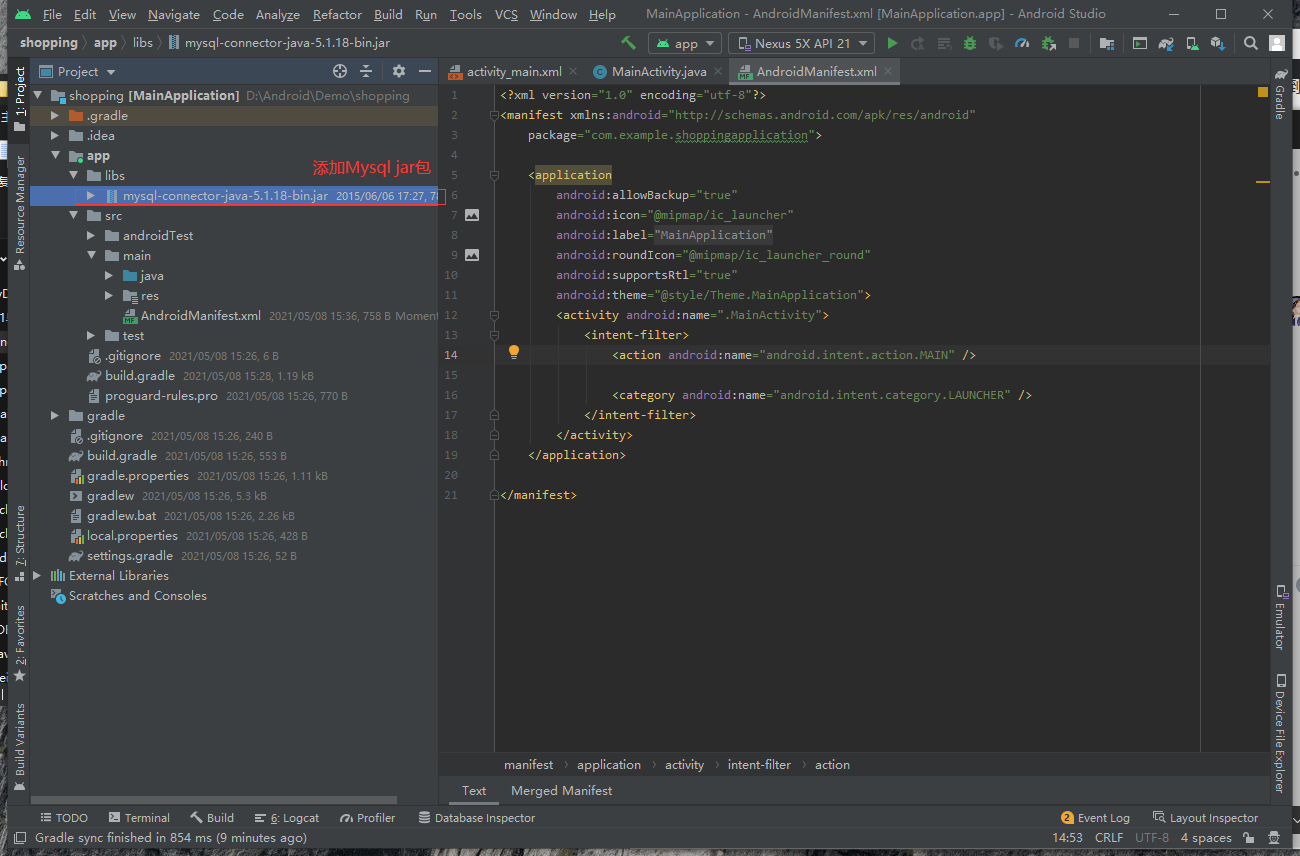The height and width of the screenshot is (856, 1300).
Task: Open the Project Structure toolbar icon
Action: [1106, 43]
